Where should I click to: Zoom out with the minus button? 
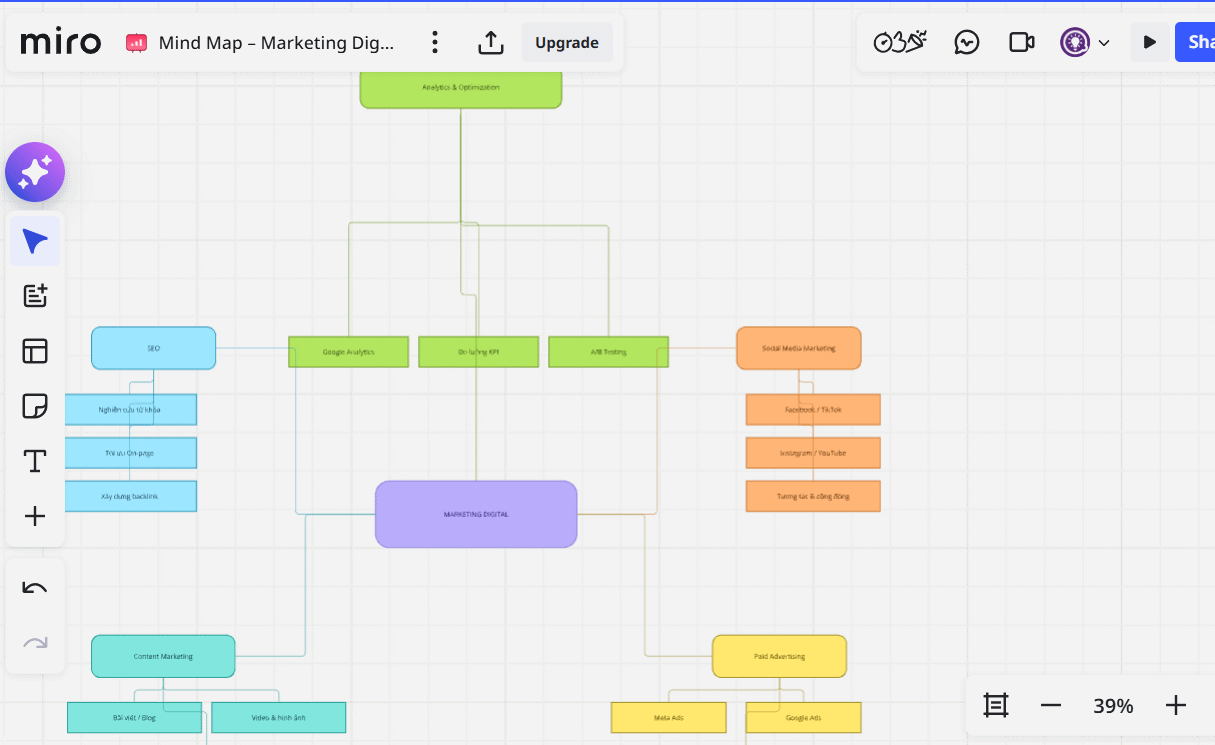pos(1050,705)
